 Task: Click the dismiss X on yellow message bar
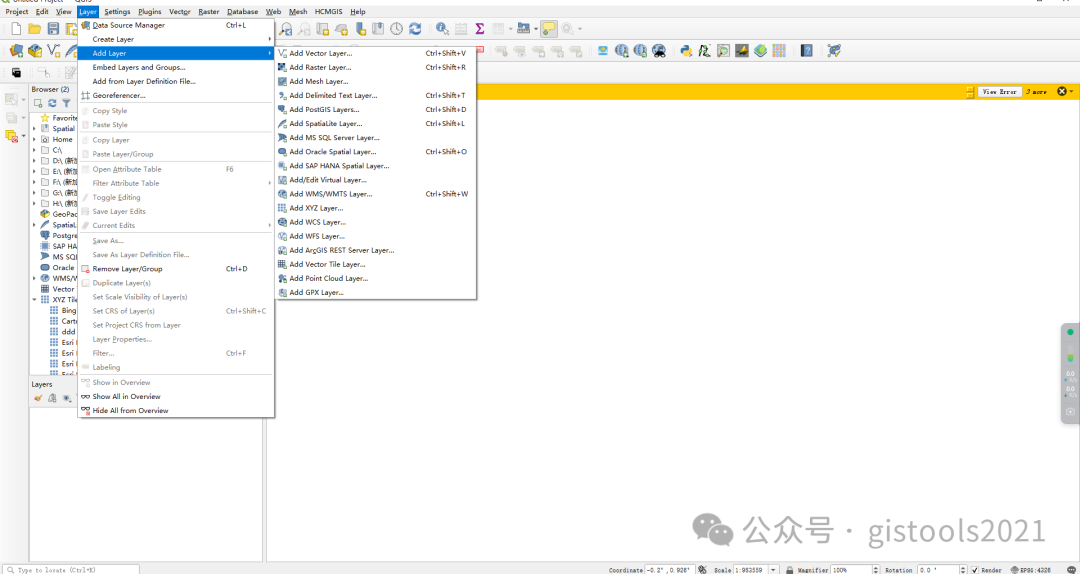[x=1061, y=91]
